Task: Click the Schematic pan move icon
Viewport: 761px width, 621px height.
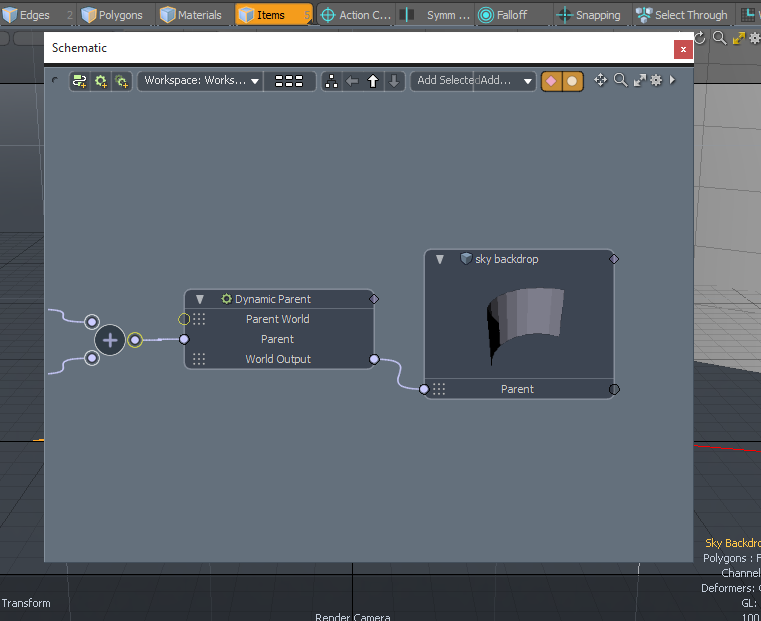Action: click(x=600, y=80)
